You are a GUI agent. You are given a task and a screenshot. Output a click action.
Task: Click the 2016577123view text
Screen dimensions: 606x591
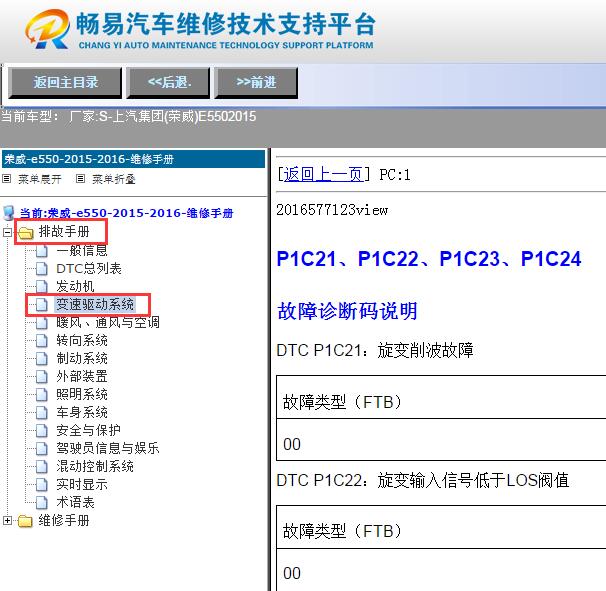[332, 210]
